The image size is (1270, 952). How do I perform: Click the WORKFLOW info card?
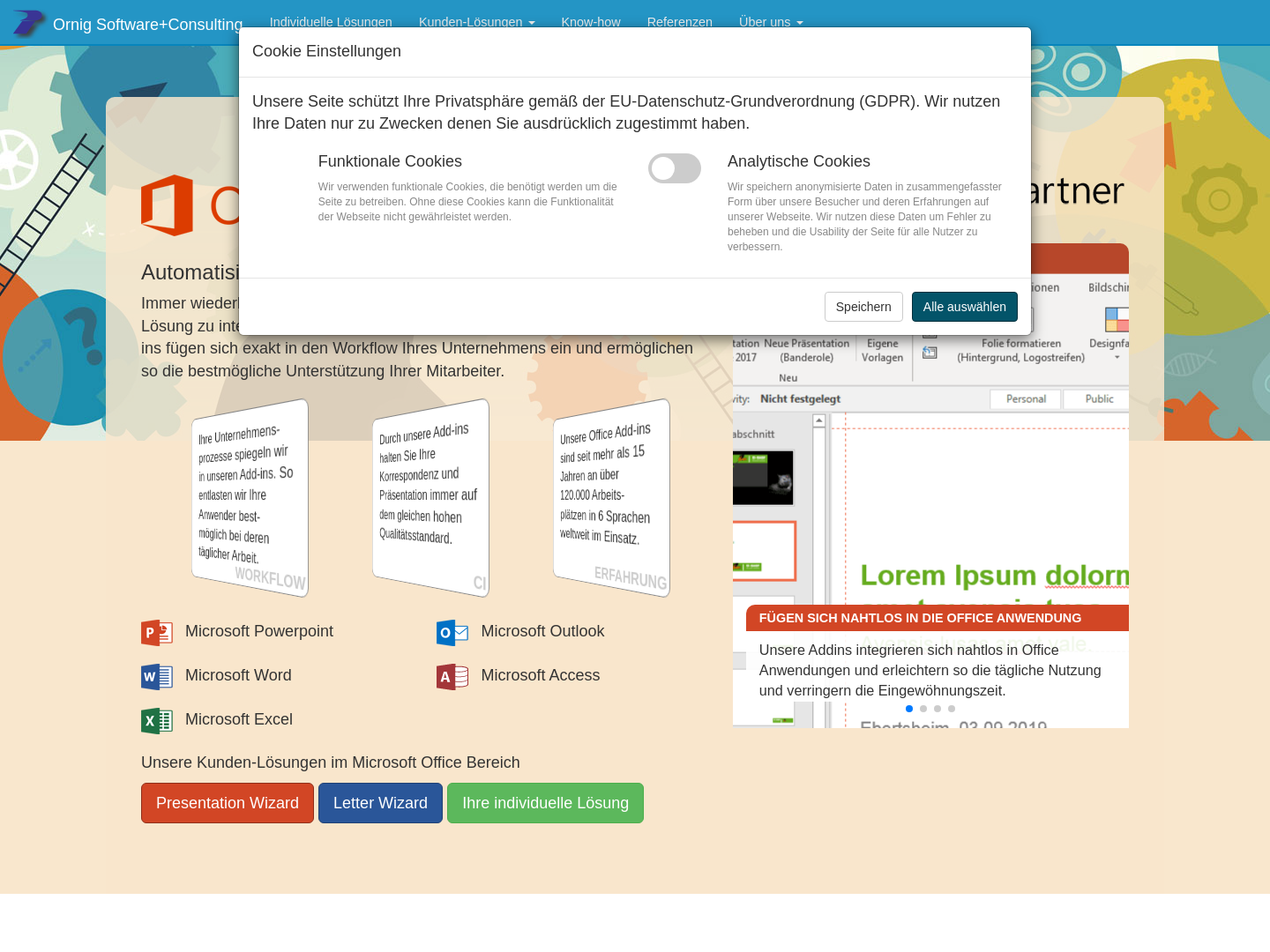coord(250,498)
